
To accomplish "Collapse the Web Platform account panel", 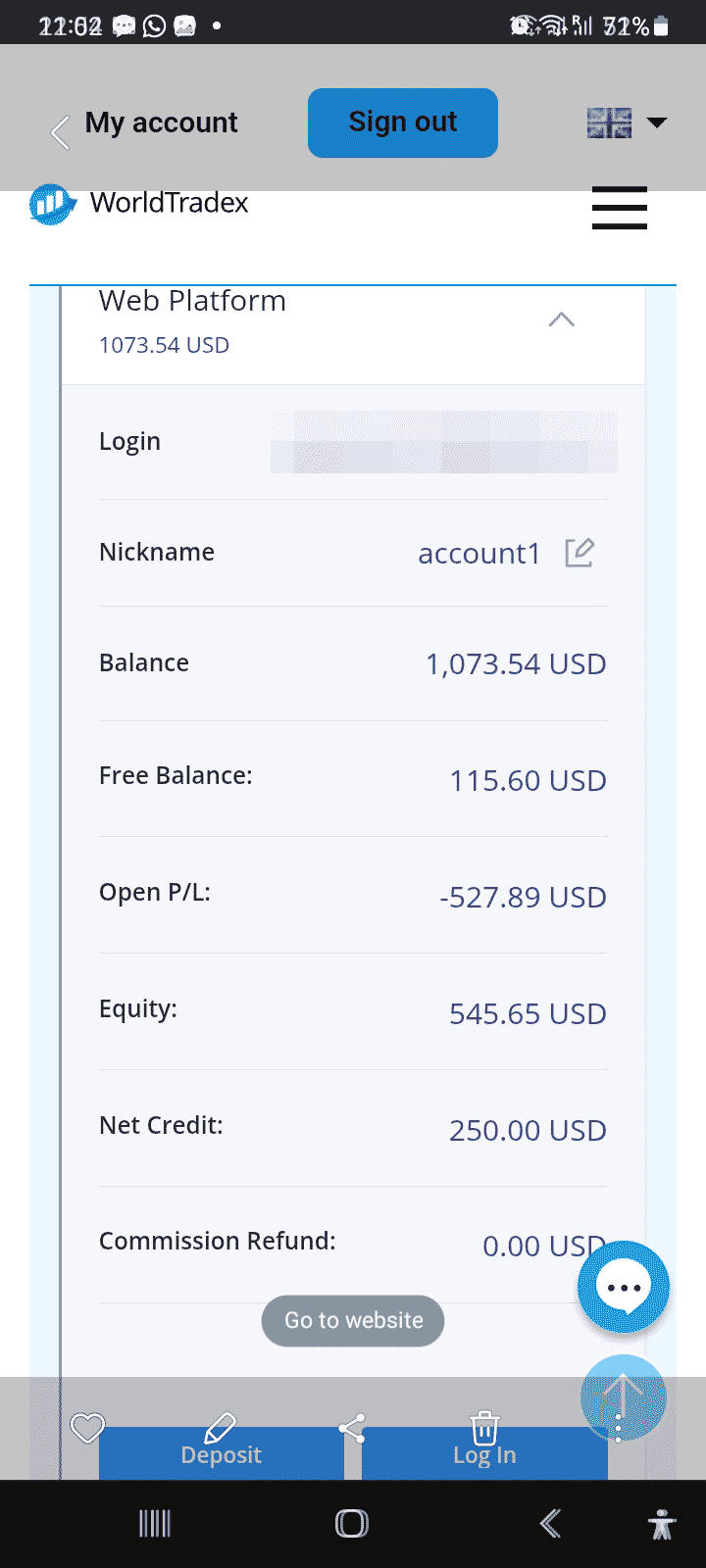I will (x=561, y=320).
